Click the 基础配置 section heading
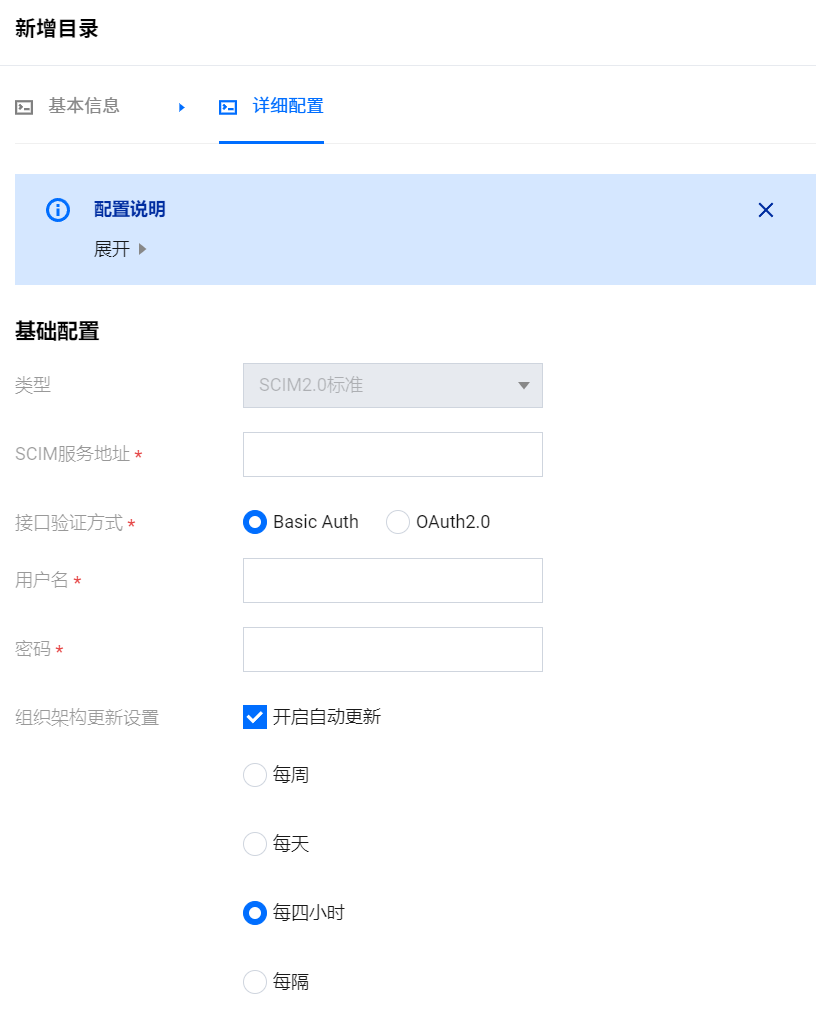 pos(57,331)
